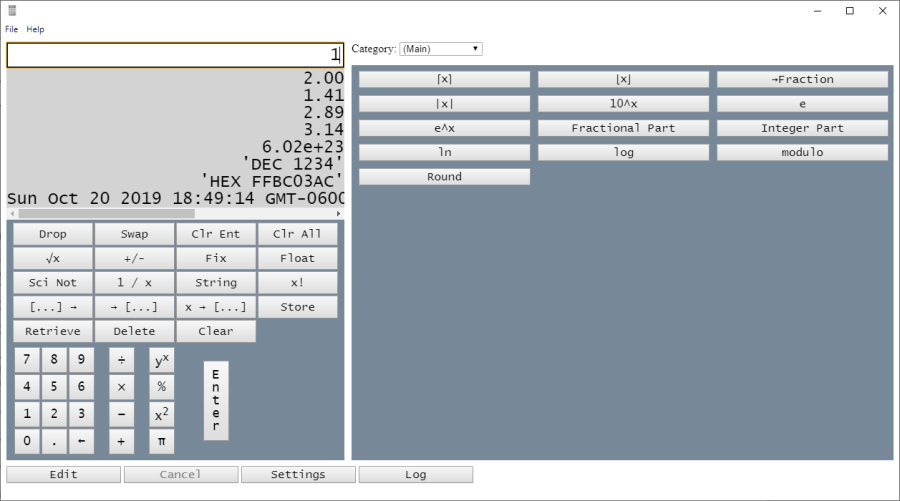Click the divide ÷ key
The height and width of the screenshot is (501, 900).
122,360
